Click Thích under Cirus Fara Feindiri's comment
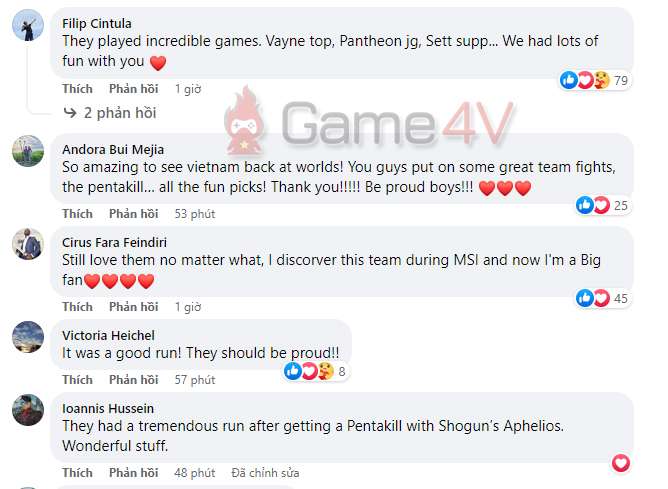Screen dimensions: 668x489 point(77,307)
